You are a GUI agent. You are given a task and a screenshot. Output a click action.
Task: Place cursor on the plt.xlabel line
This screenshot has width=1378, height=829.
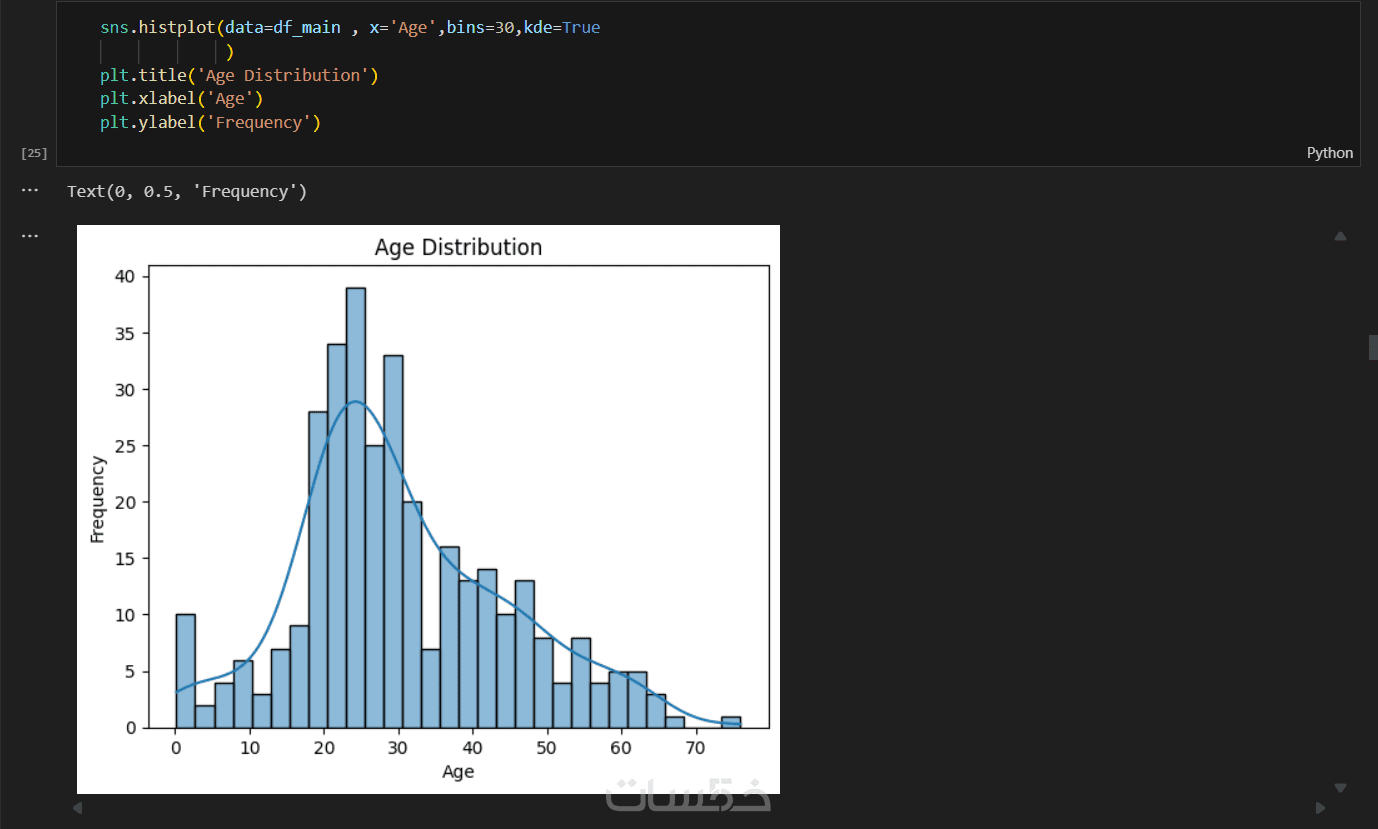pyautogui.click(x=180, y=99)
